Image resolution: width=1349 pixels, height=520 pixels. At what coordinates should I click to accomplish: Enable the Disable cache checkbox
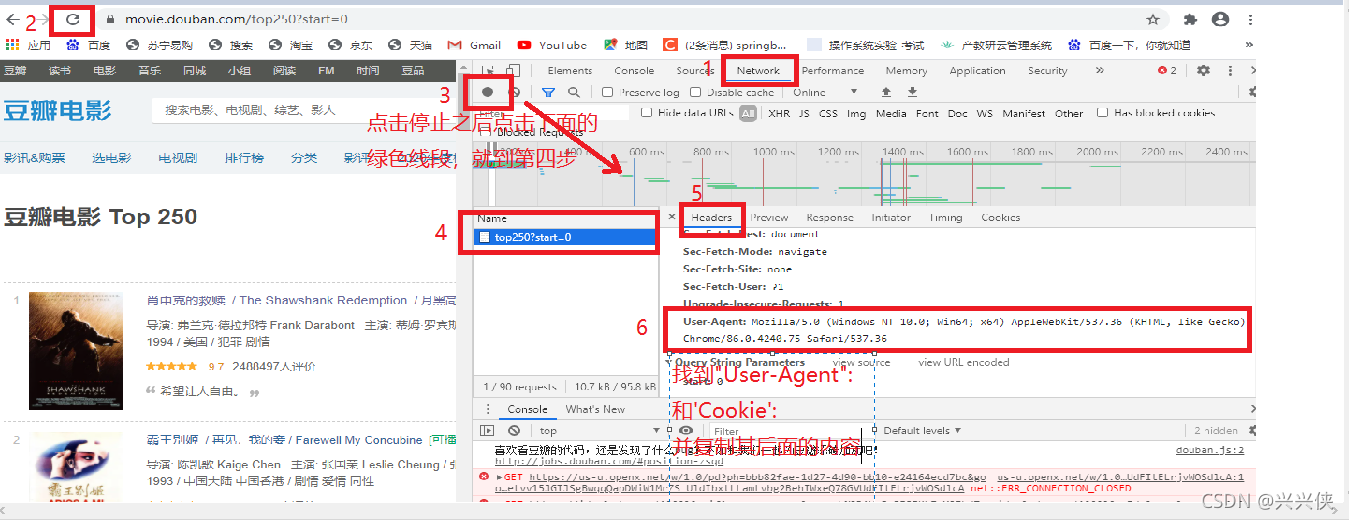pyautogui.click(x=697, y=92)
